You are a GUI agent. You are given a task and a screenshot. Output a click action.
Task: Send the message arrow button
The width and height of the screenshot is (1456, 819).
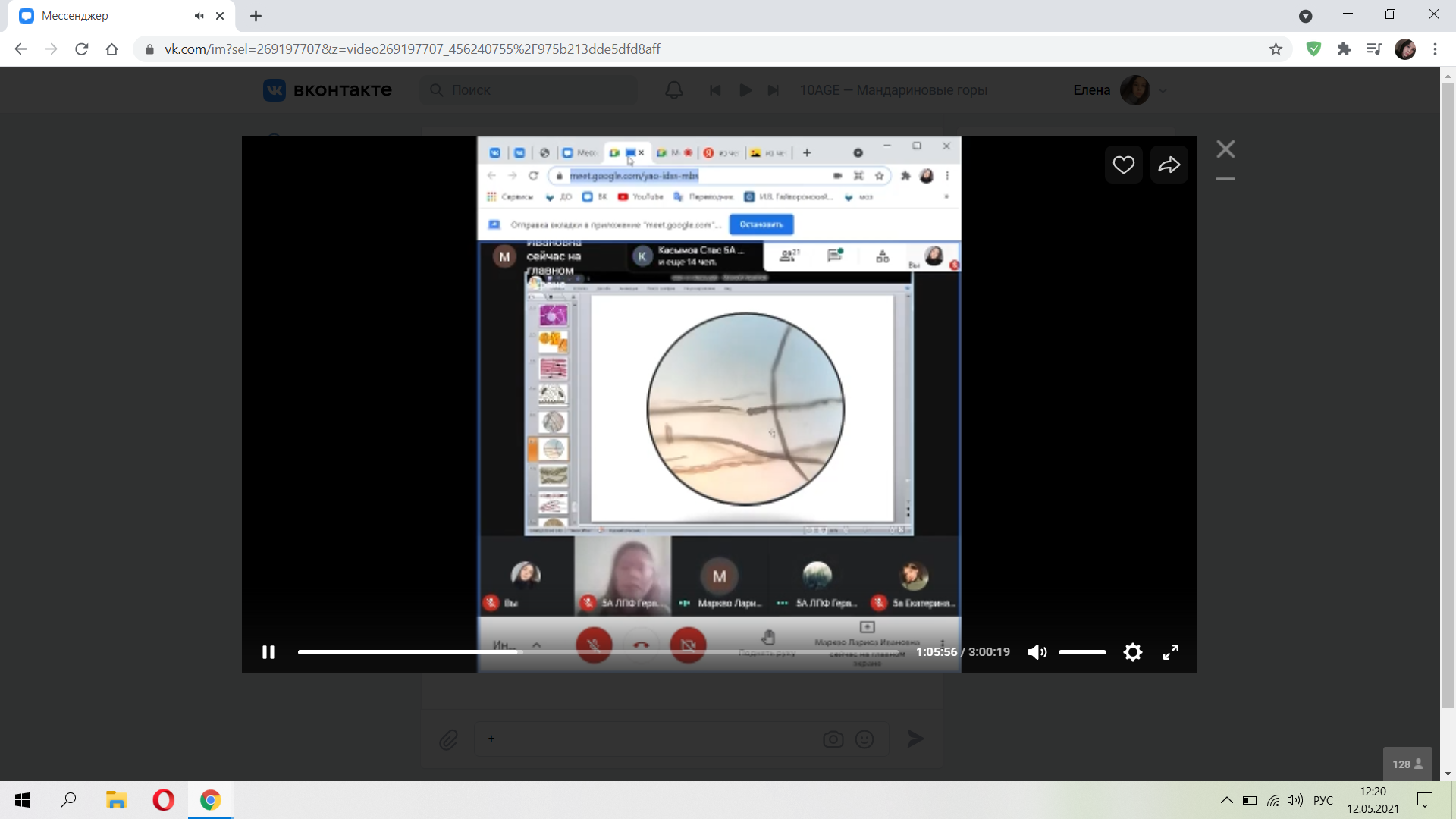(915, 739)
